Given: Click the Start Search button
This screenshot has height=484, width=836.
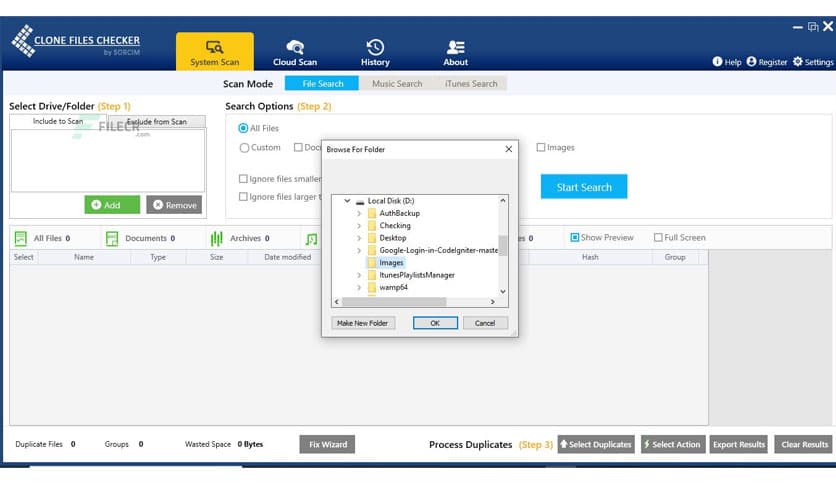Looking at the screenshot, I should coord(584,187).
